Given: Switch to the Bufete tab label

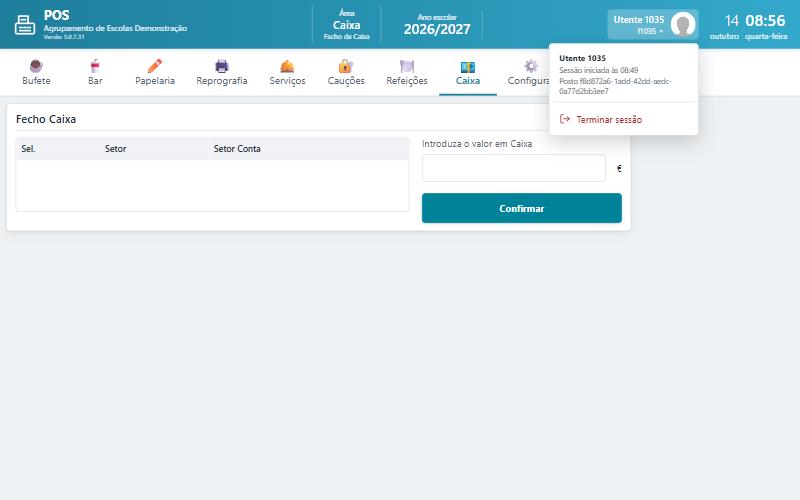Looking at the screenshot, I should coord(36,81).
